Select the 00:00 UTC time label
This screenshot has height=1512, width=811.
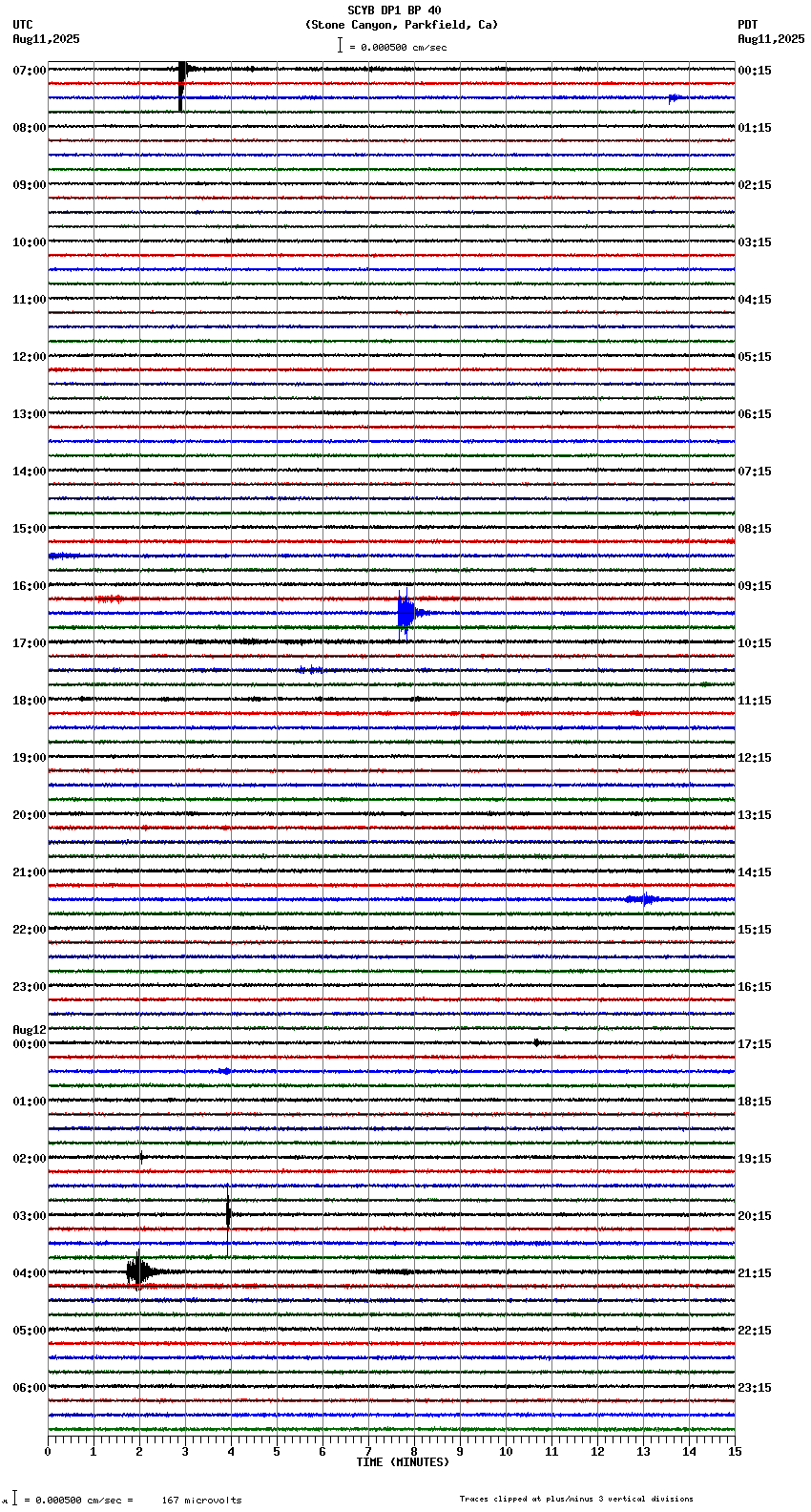pos(30,1044)
